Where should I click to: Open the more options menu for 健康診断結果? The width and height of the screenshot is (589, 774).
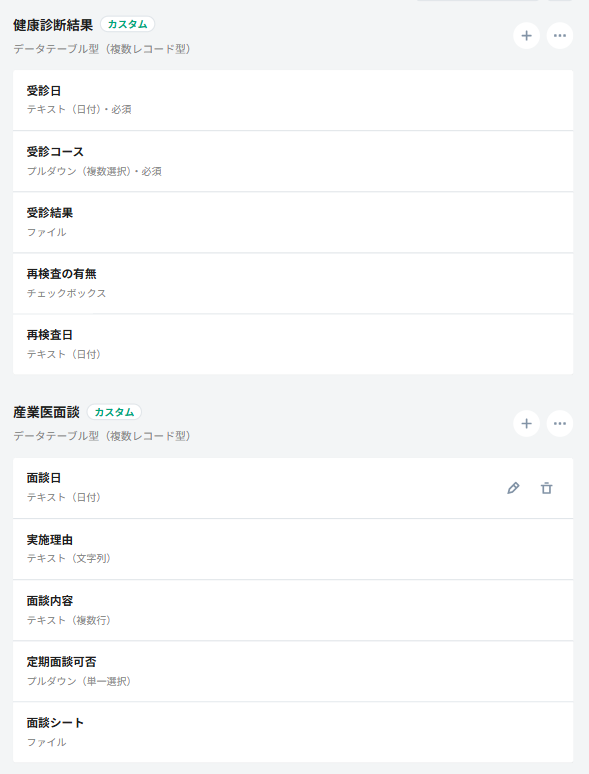coord(560,36)
